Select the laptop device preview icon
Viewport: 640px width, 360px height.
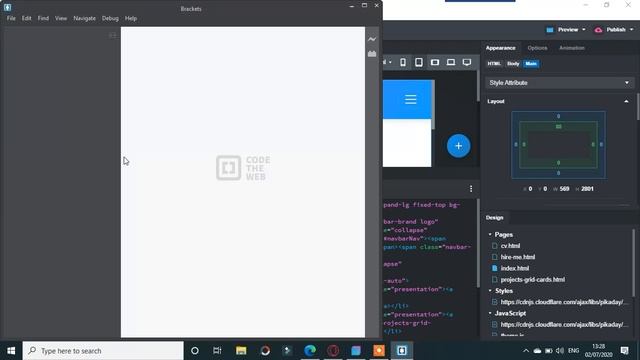click(451, 62)
